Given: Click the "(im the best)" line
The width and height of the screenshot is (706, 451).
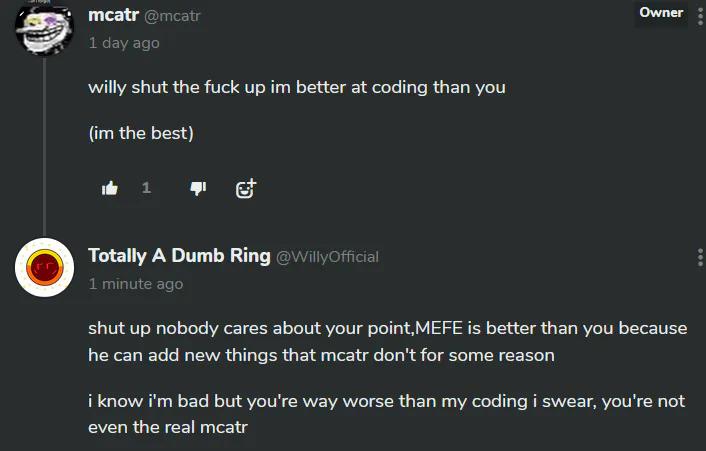Looking at the screenshot, I should 141,134.
